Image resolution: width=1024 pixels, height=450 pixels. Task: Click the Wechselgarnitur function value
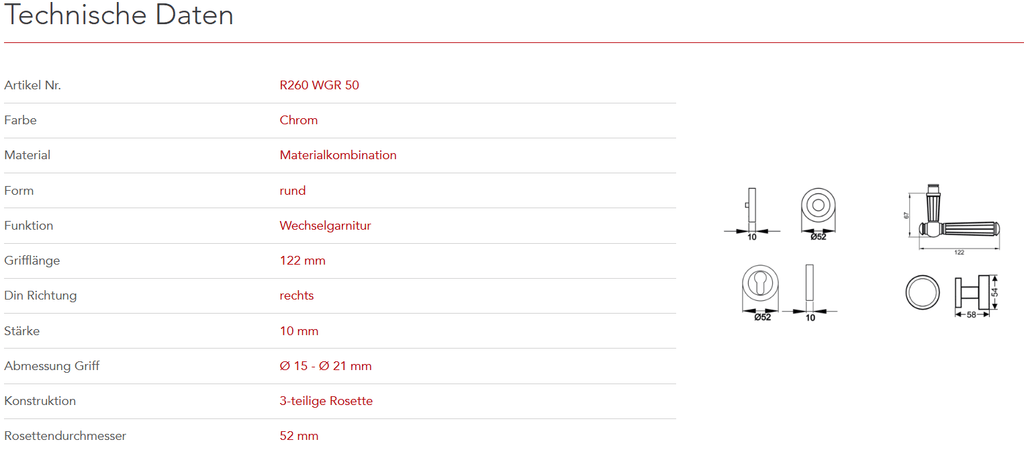coord(325,225)
